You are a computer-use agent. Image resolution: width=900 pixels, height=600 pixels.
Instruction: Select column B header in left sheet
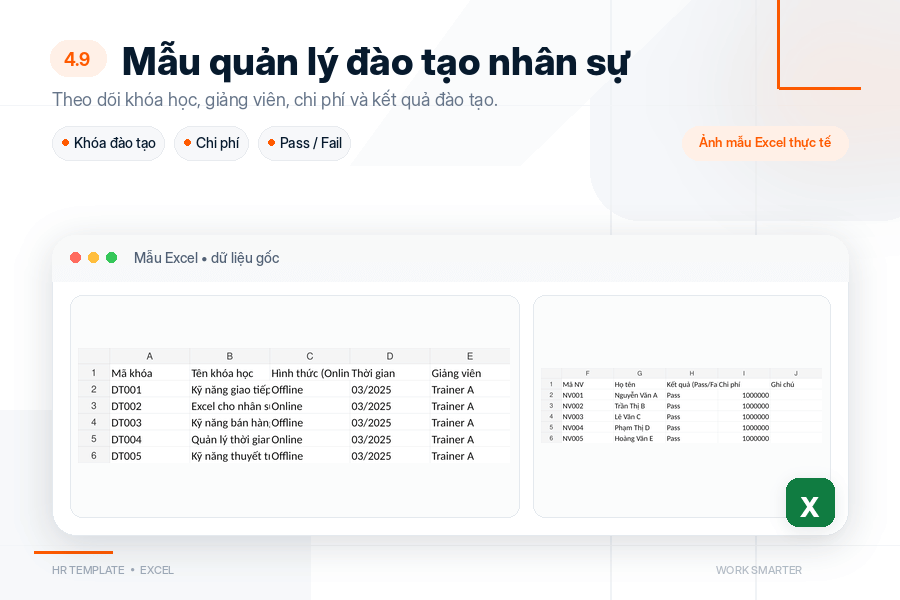(230, 356)
